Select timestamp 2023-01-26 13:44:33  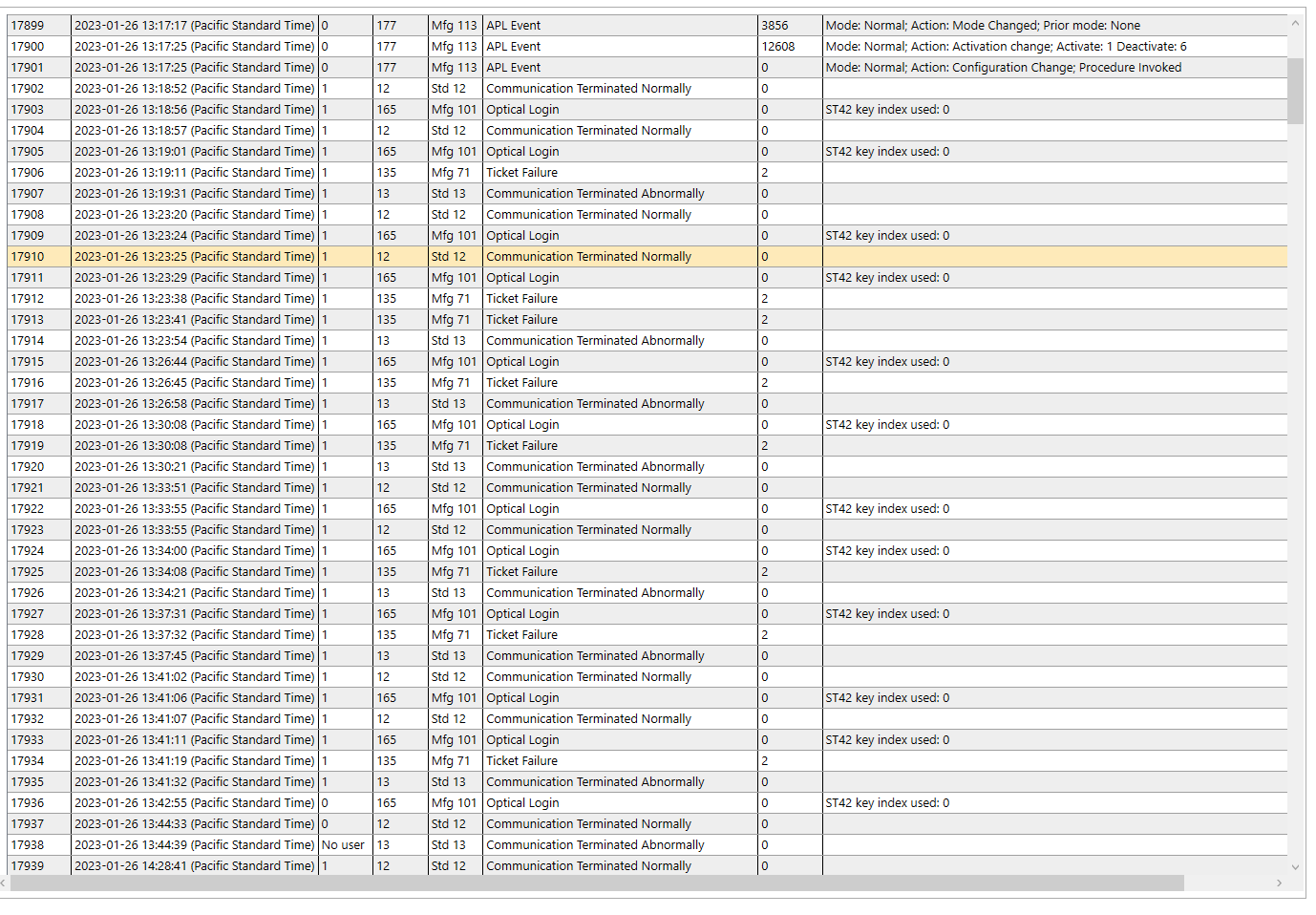click(195, 824)
